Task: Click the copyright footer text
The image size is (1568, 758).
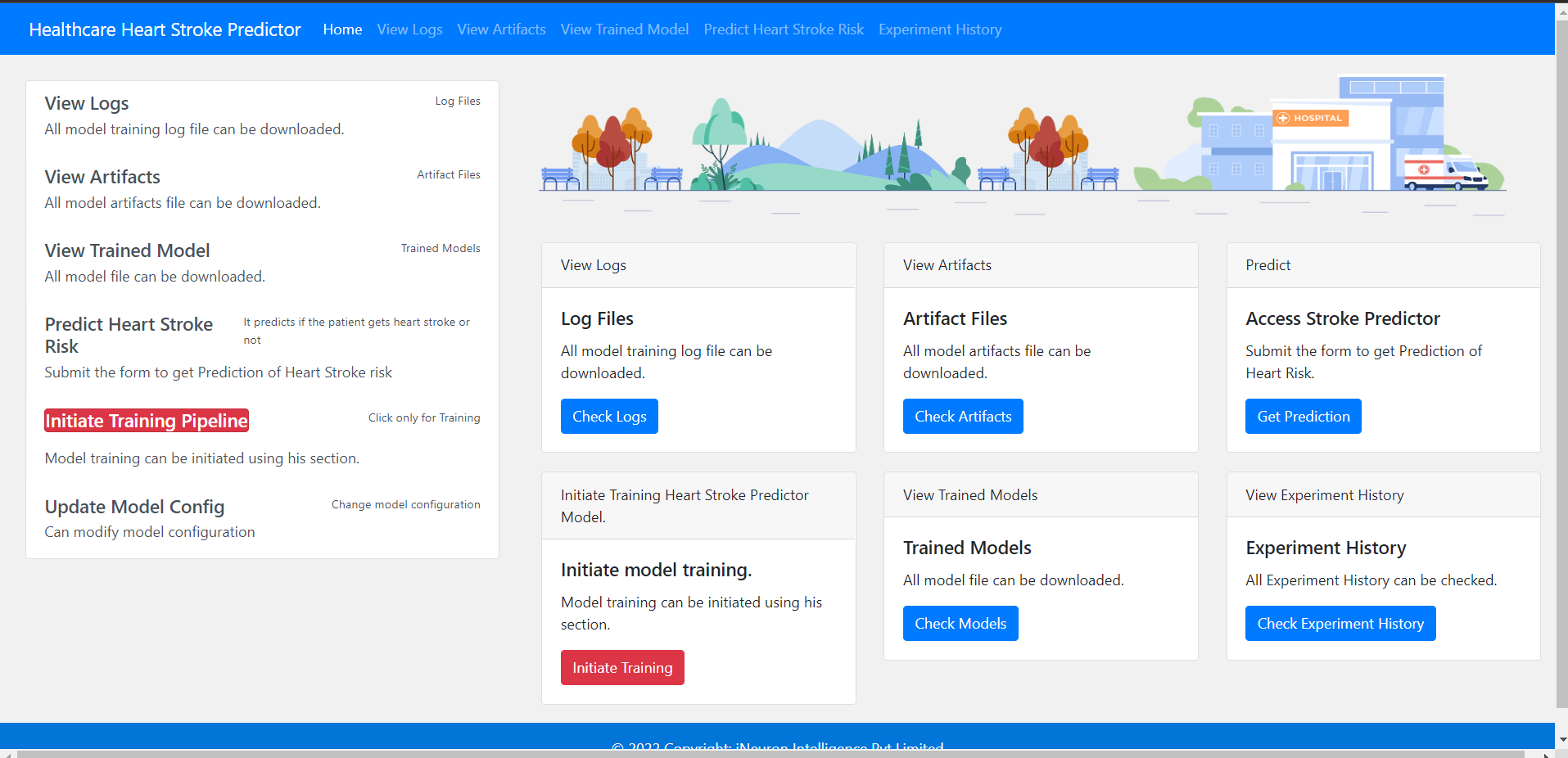Action: tap(777, 746)
